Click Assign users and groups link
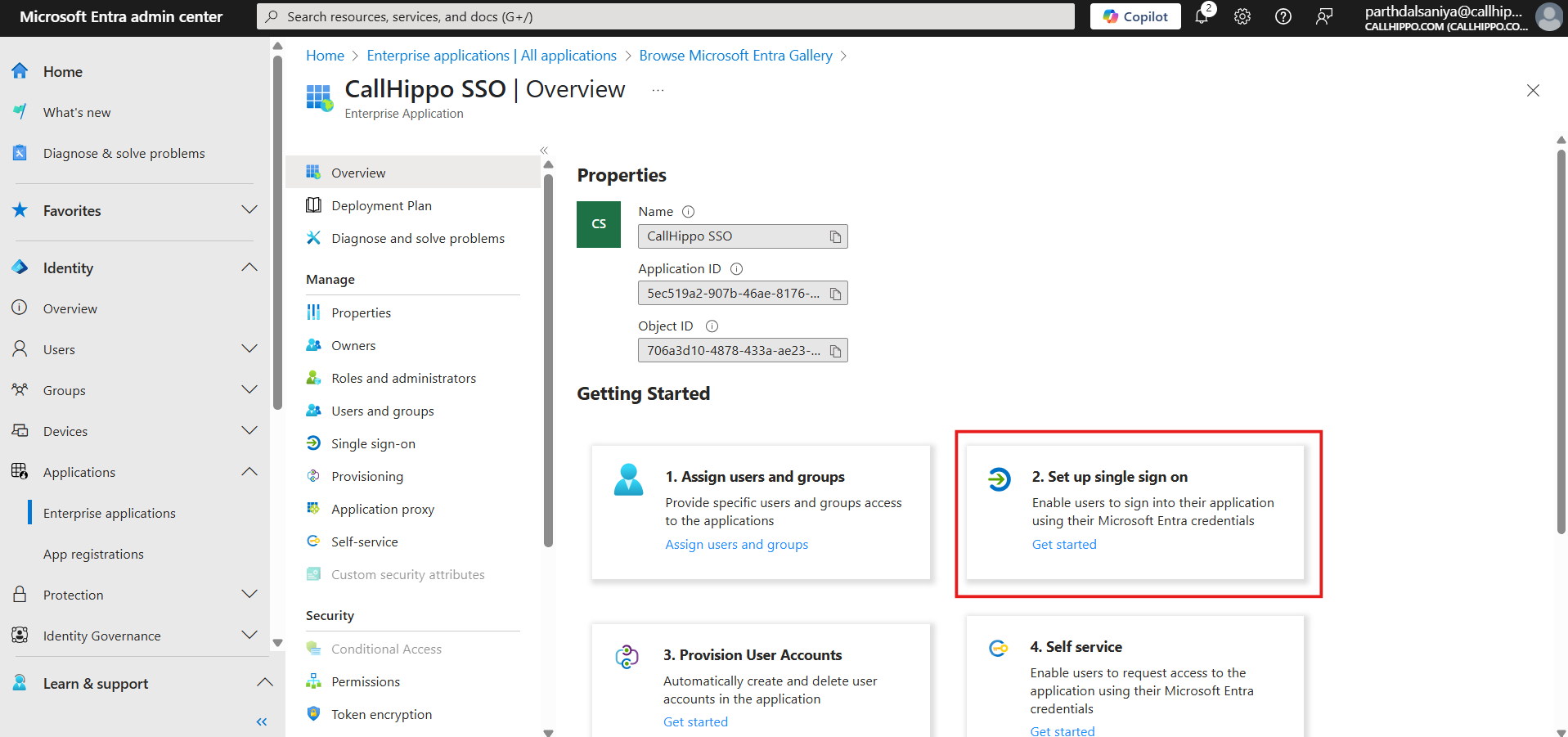1568x737 pixels. [736, 545]
